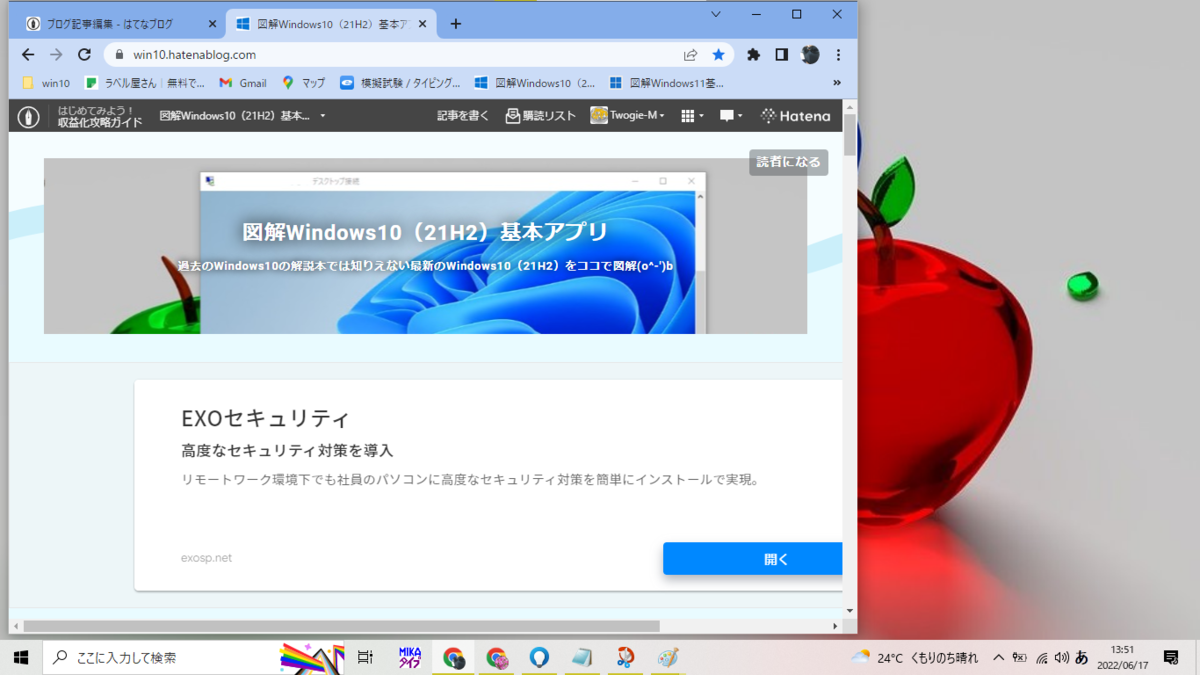Show more bookmarks overflow chevron
1200x675 pixels.
tap(837, 83)
